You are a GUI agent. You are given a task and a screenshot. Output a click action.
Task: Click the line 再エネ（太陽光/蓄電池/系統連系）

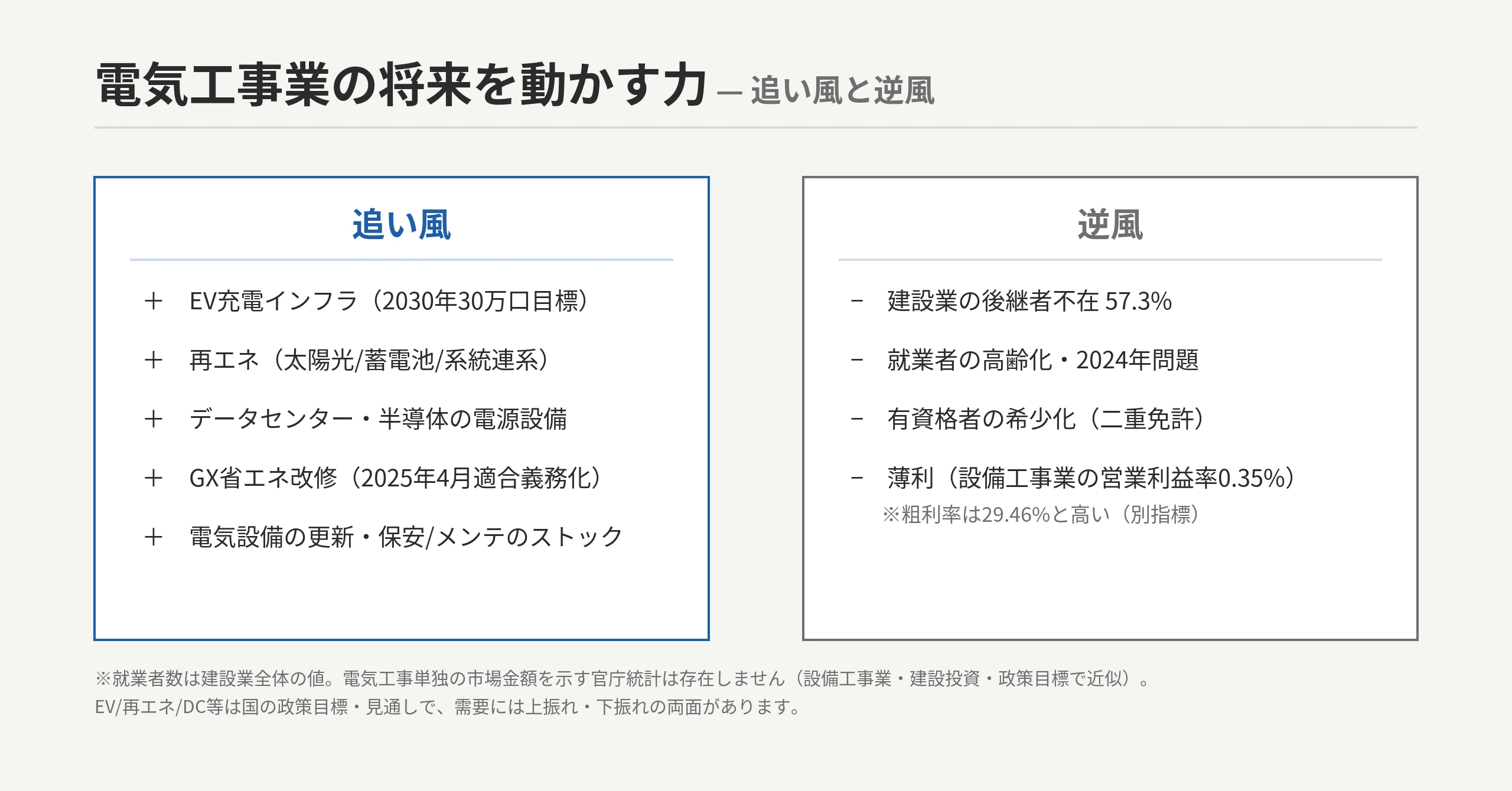pos(370,360)
